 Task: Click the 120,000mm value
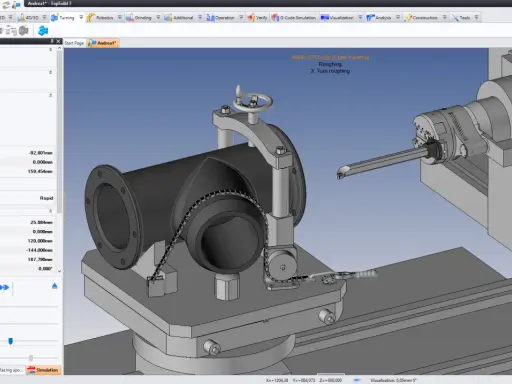(40, 241)
